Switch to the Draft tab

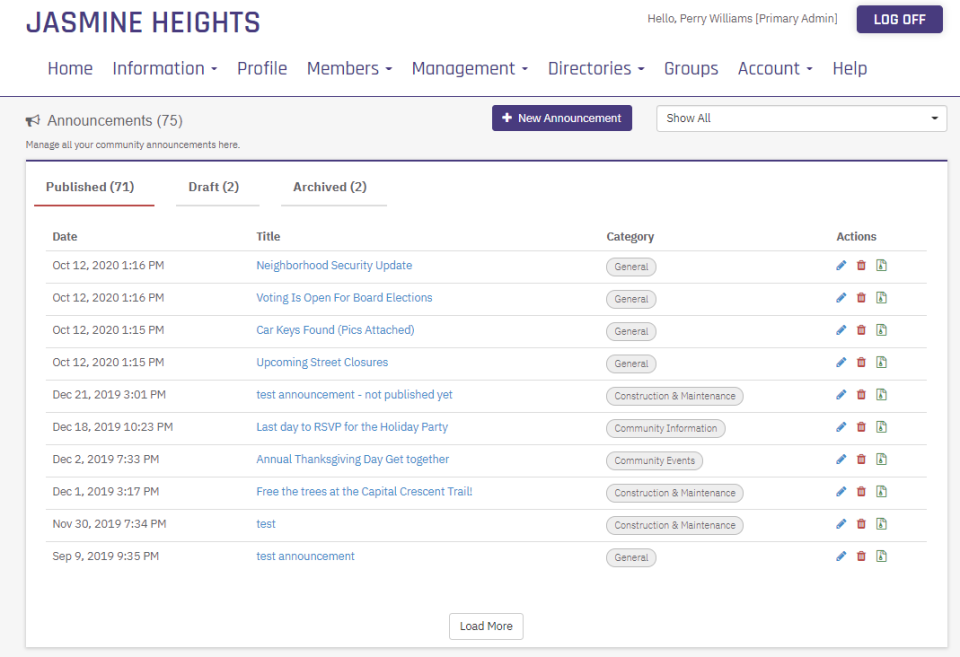[217, 186]
